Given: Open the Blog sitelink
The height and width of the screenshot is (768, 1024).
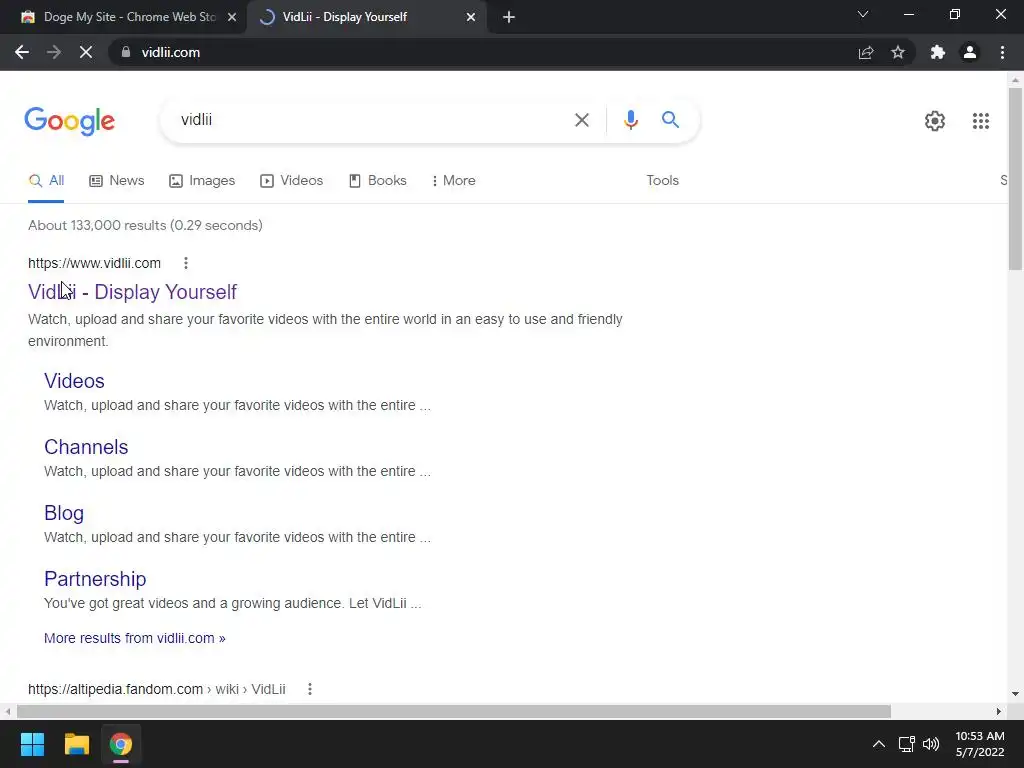Looking at the screenshot, I should [x=64, y=513].
